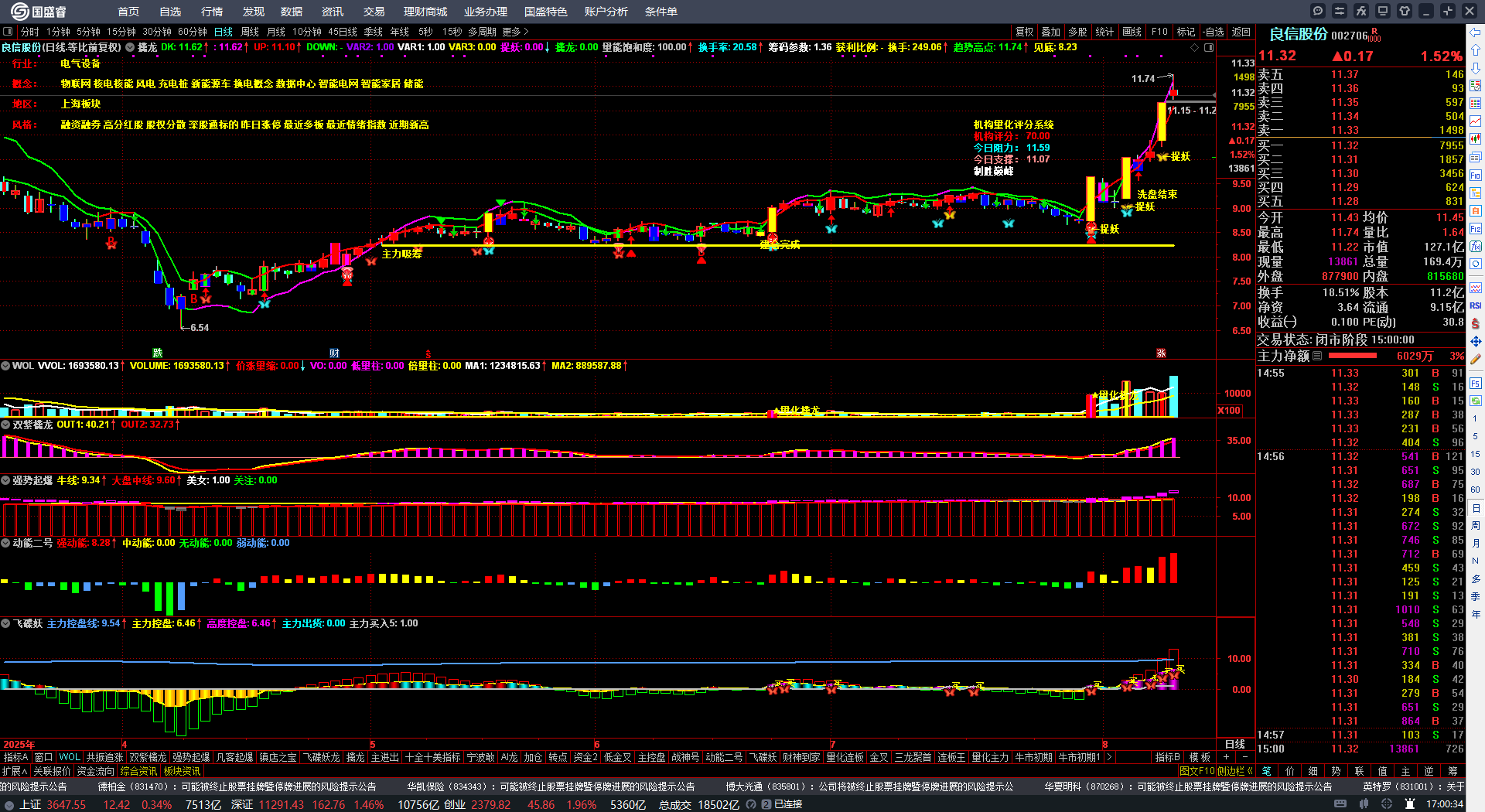Open the 指标A indicator group dropdown

(16, 757)
